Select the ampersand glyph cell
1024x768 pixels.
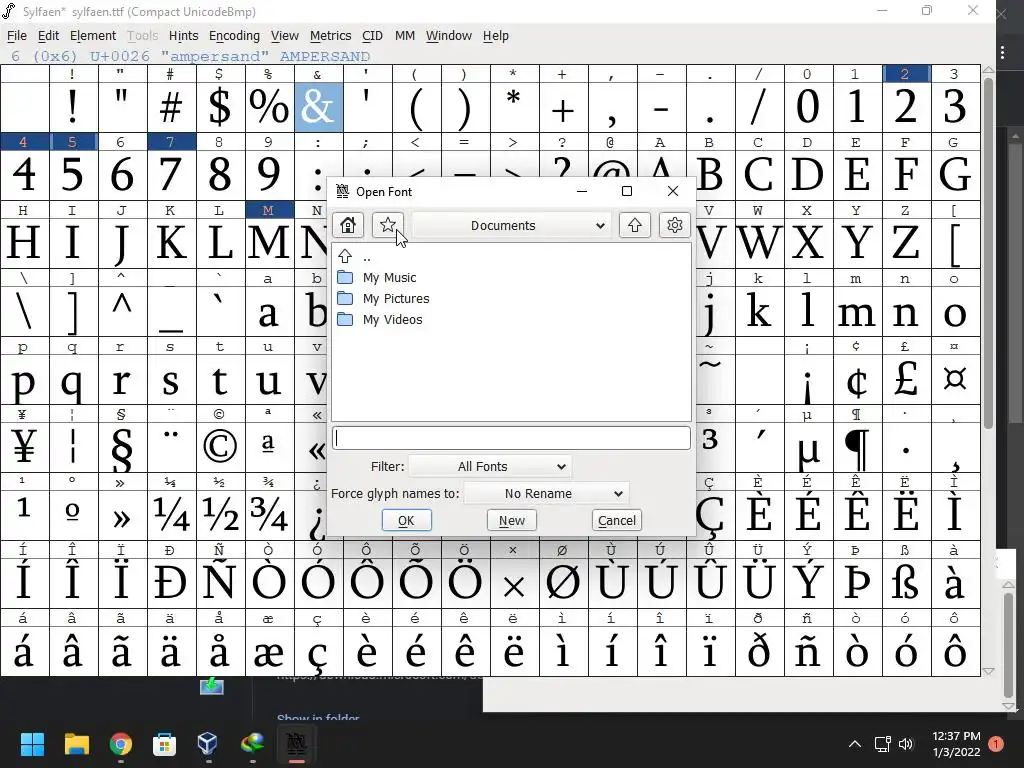(x=318, y=107)
